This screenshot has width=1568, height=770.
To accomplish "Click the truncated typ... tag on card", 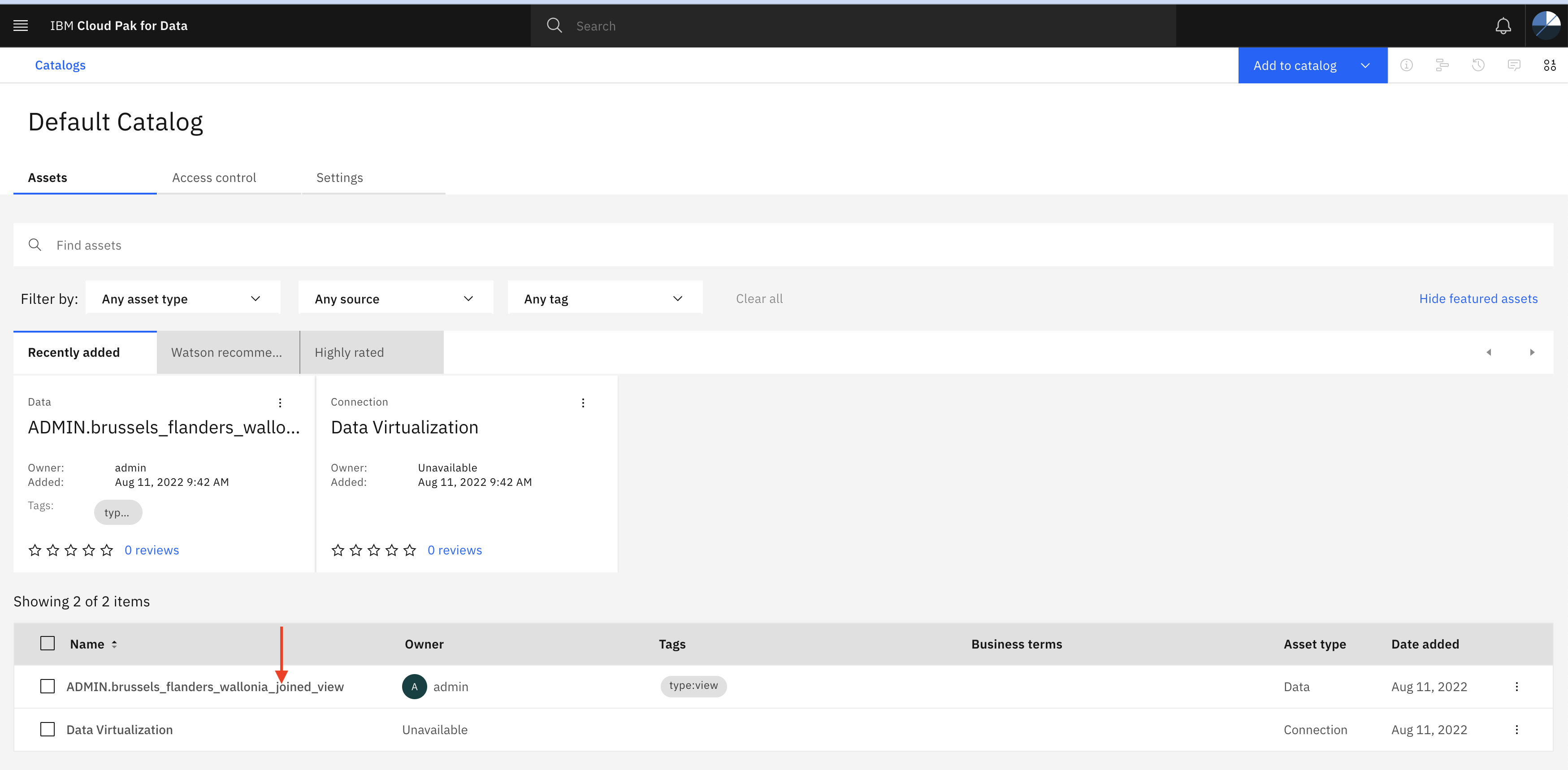I will 117,513.
